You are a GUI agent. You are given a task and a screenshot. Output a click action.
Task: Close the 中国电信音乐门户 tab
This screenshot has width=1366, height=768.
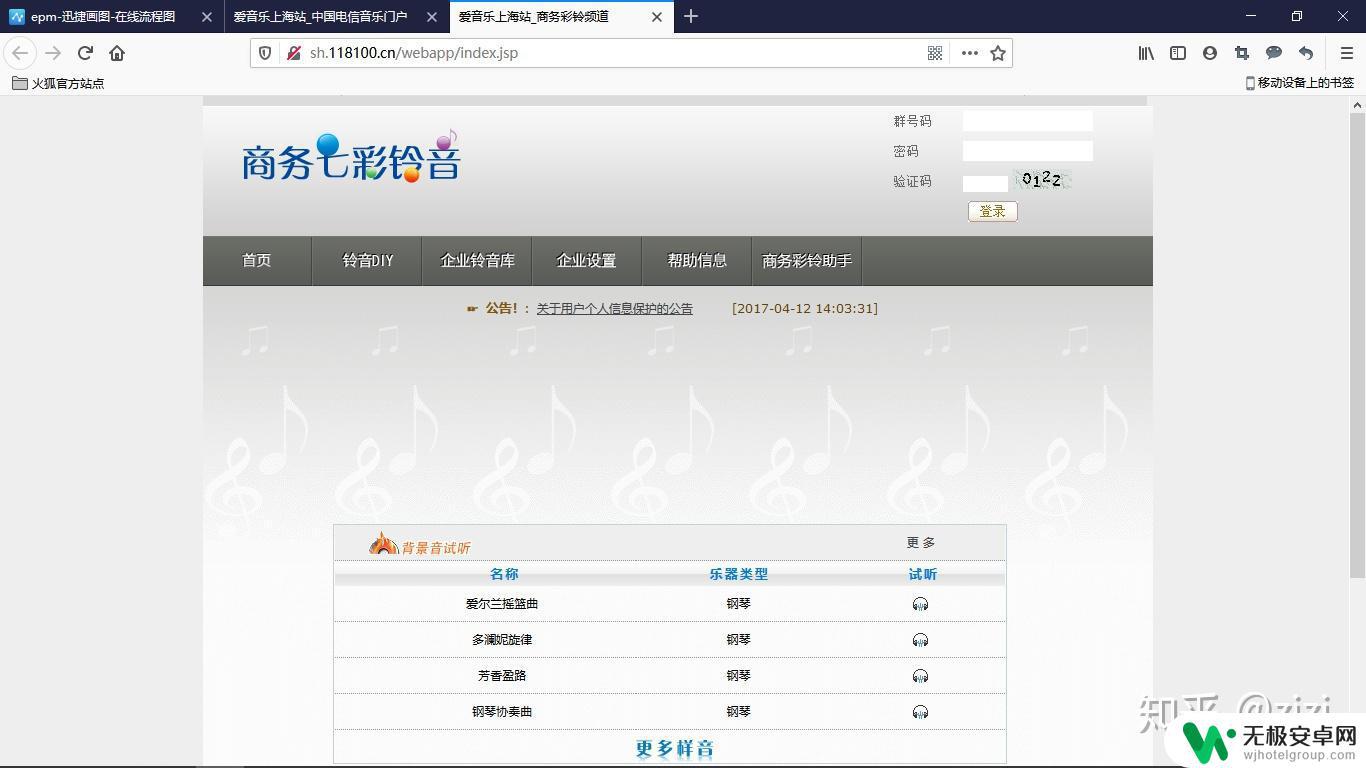point(432,17)
